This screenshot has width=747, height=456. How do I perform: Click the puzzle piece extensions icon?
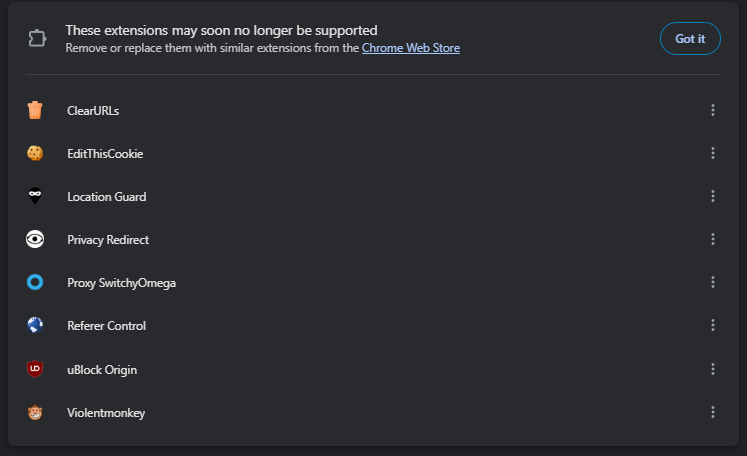[x=37, y=39]
